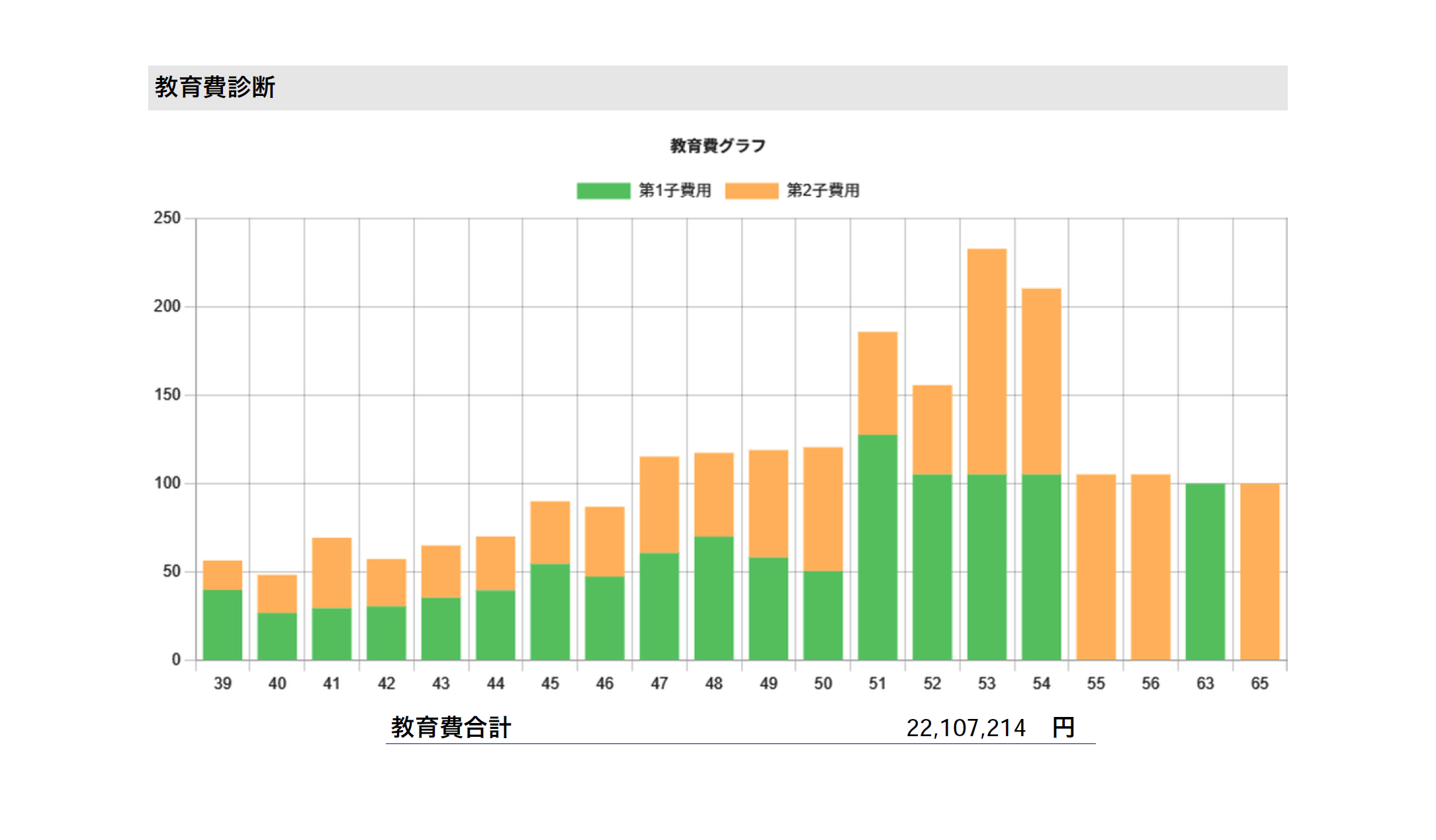Click the 第2子費用 legend label
The image size is (1436, 840).
(823, 191)
